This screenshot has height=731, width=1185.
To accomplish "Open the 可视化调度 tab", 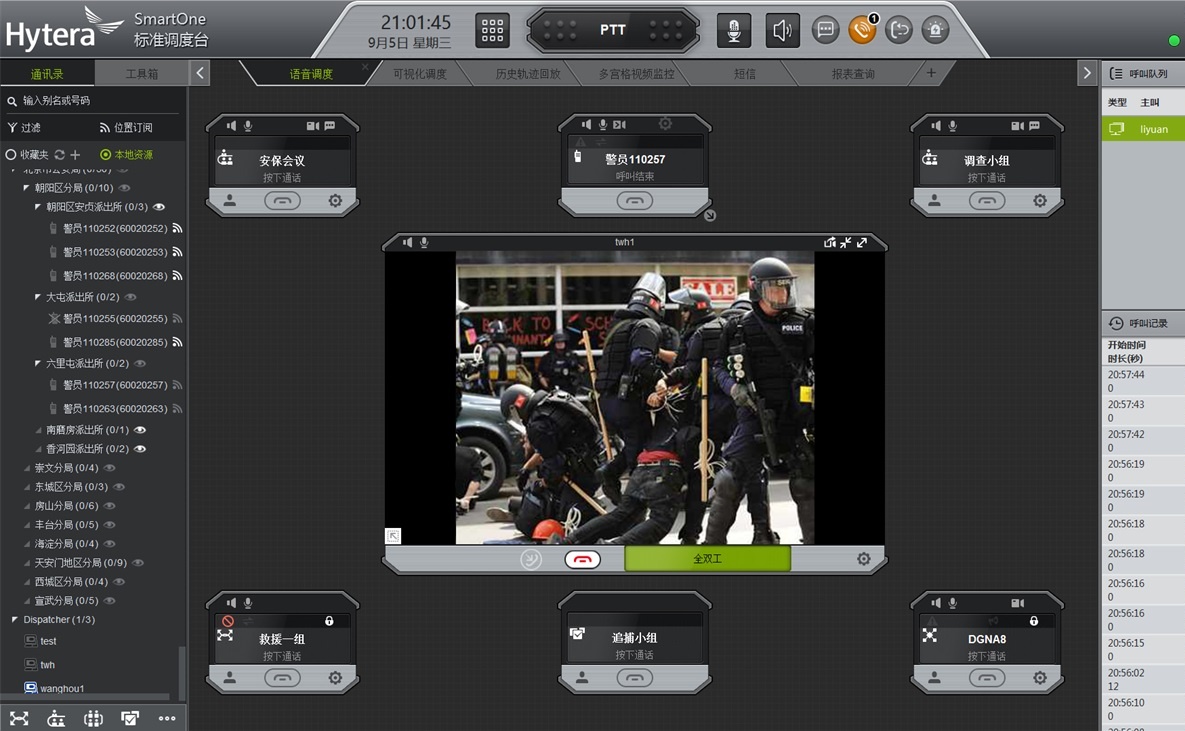I will point(419,73).
